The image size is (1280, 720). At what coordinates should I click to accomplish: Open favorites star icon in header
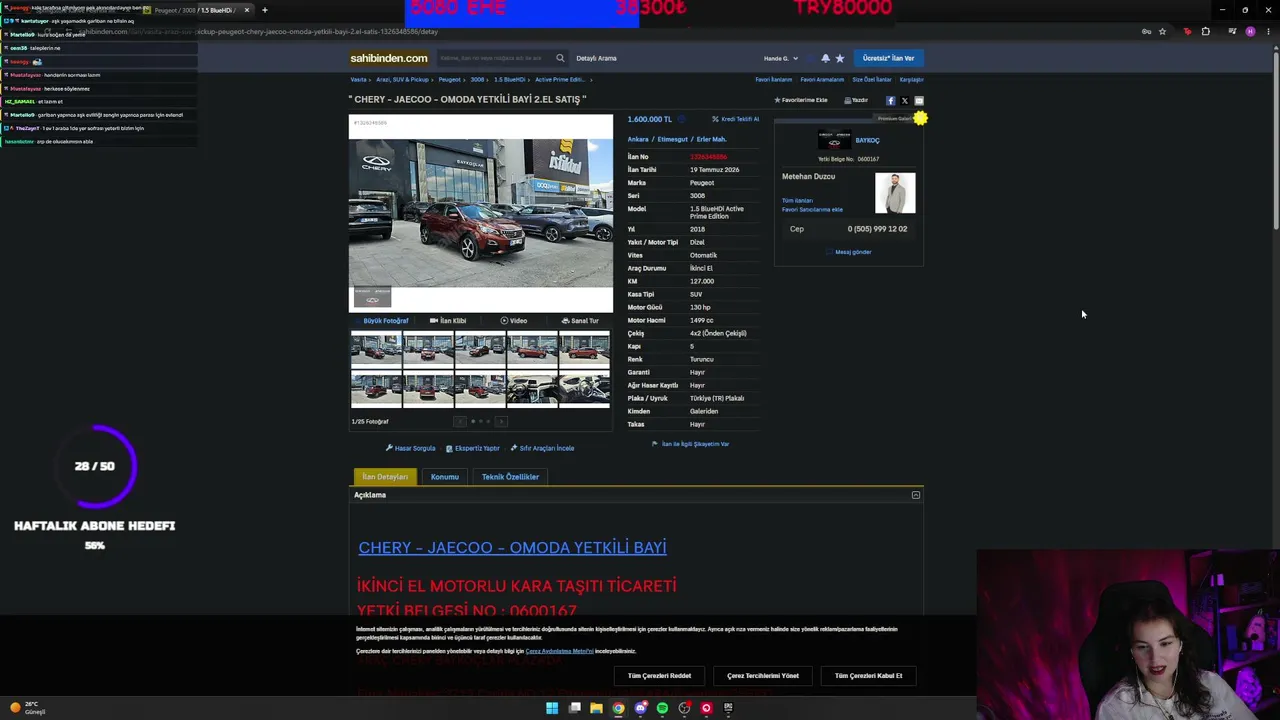pyautogui.click(x=839, y=58)
